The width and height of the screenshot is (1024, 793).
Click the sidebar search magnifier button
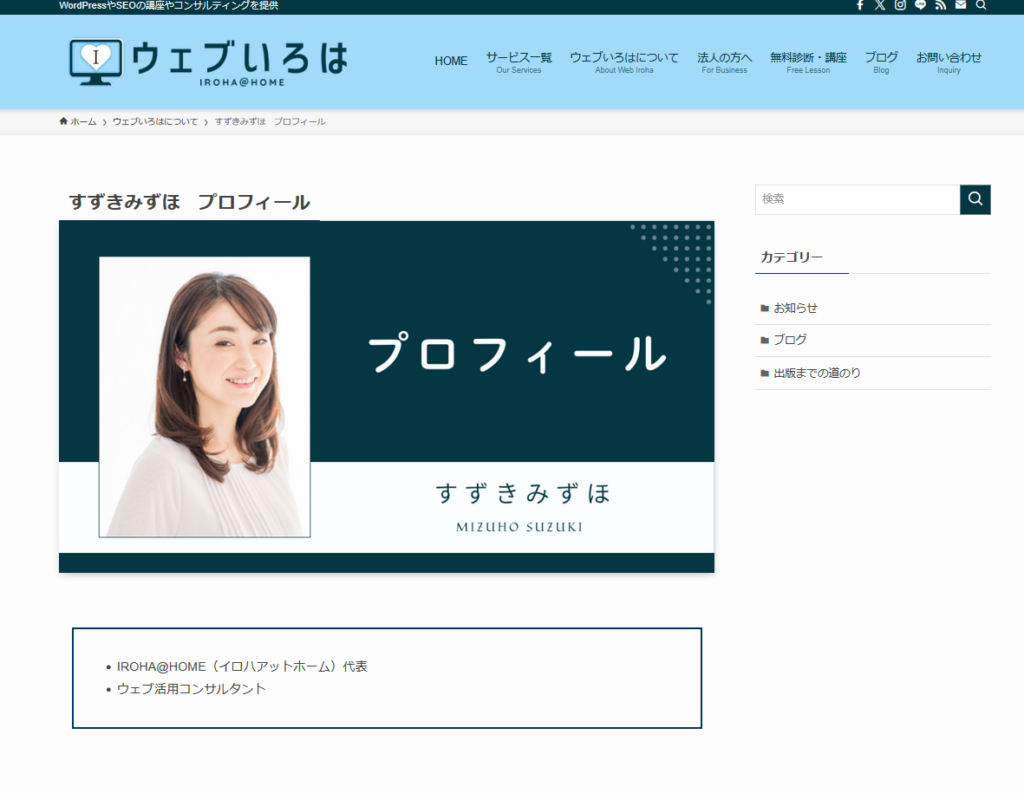click(x=975, y=199)
